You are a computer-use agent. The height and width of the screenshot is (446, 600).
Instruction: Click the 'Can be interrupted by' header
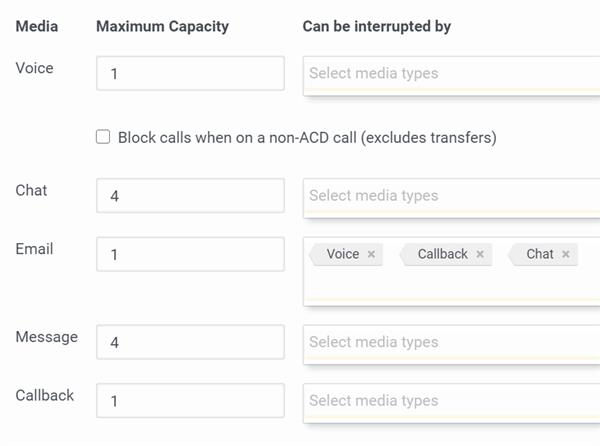click(376, 27)
